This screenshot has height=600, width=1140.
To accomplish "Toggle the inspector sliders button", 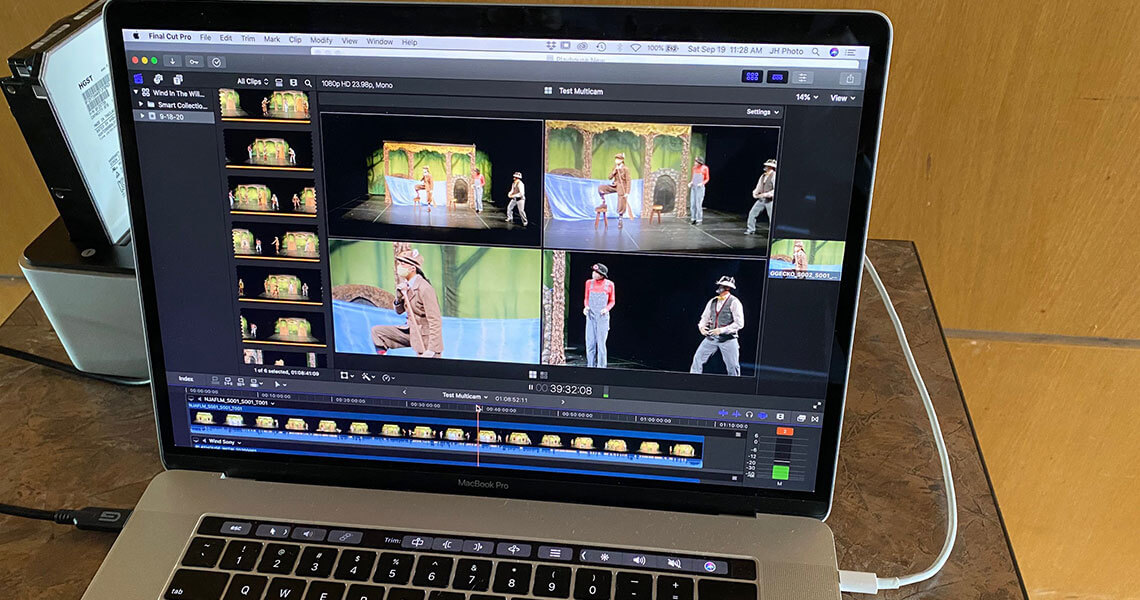I will tap(803, 78).
